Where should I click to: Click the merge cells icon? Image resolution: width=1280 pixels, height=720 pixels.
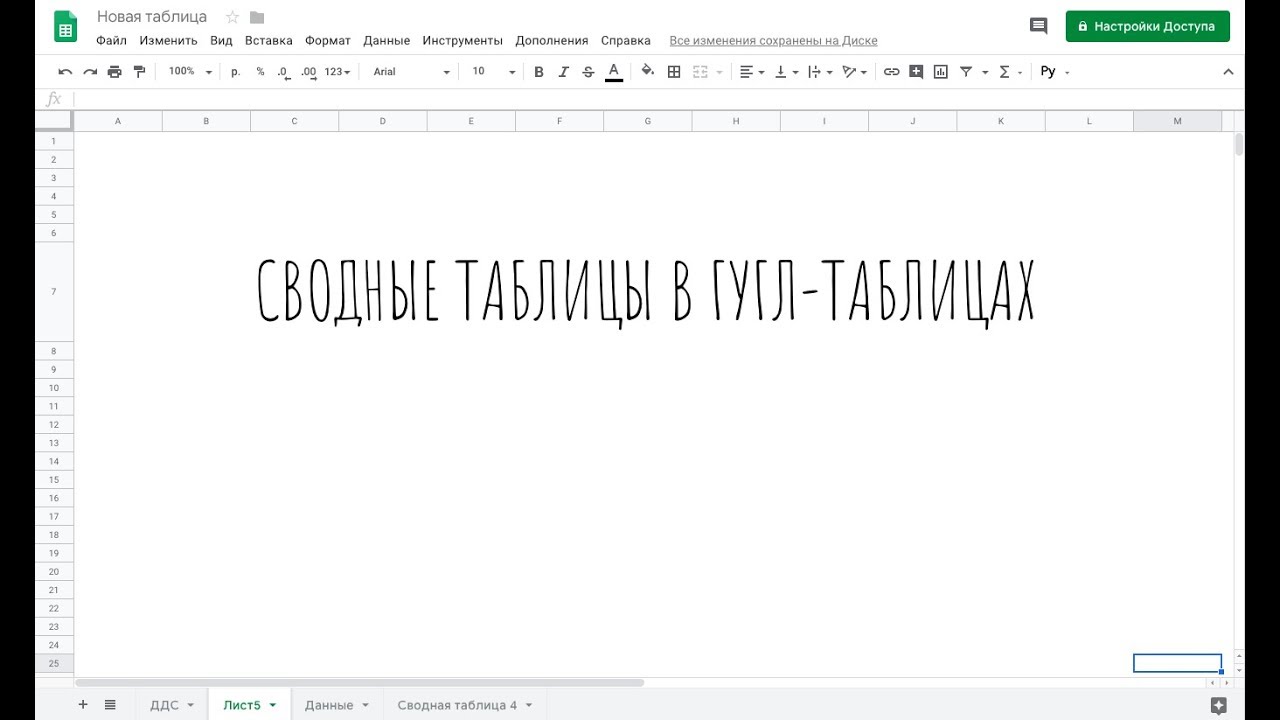(700, 72)
